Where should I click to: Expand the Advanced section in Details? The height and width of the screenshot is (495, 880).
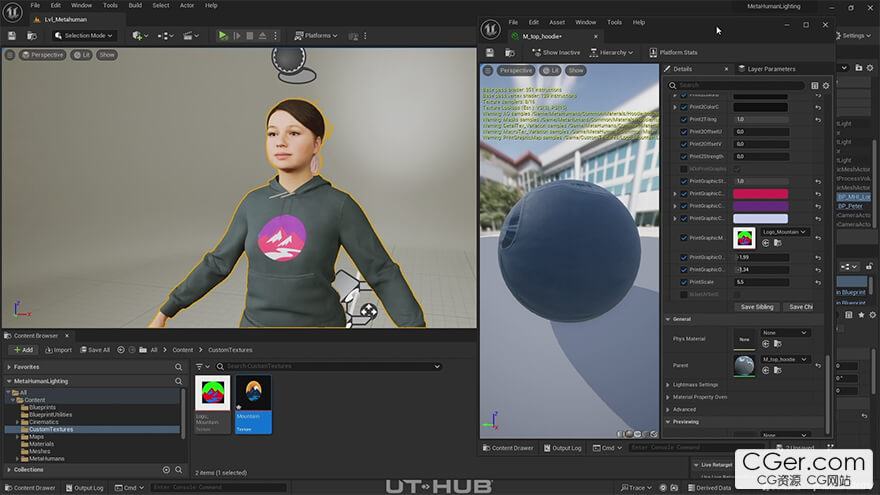tap(668, 410)
